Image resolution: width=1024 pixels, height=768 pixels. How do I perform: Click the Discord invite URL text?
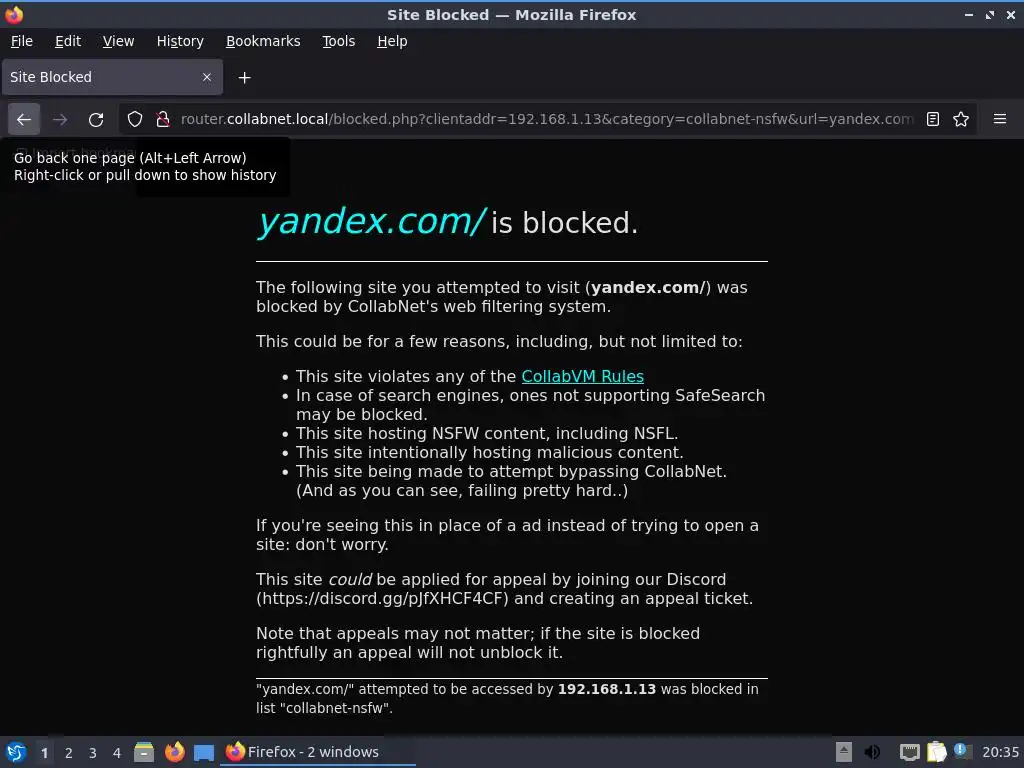[x=383, y=599]
